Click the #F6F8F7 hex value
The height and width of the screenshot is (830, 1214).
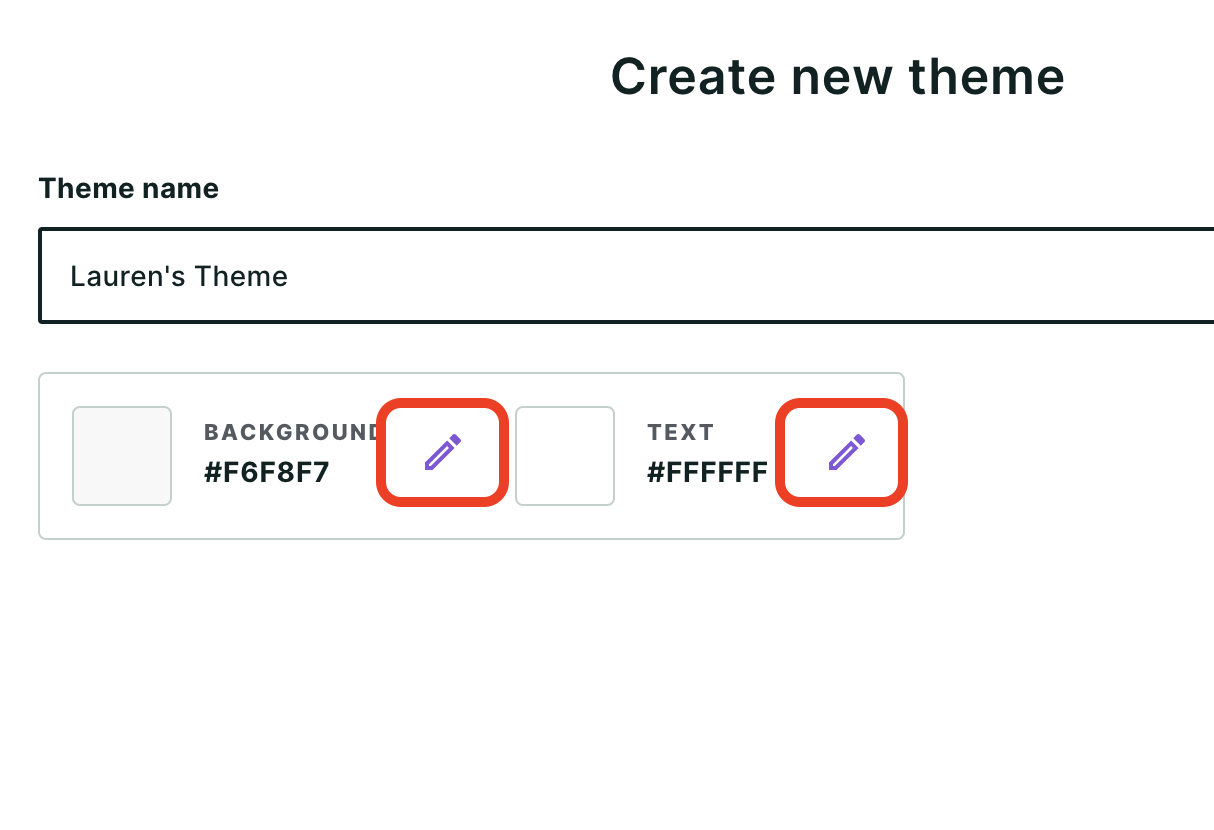coord(267,472)
